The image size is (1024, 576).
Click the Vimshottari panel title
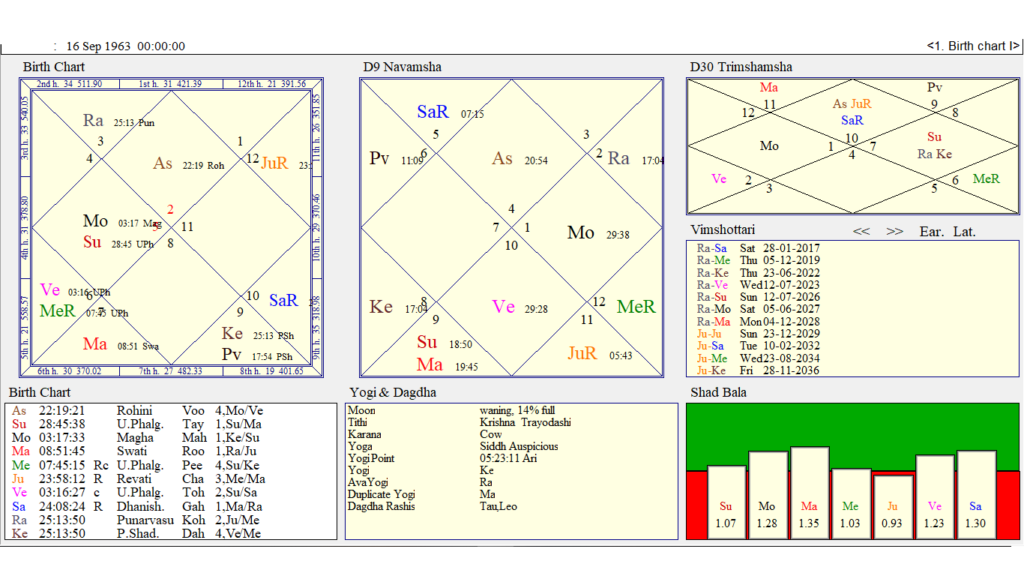723,230
